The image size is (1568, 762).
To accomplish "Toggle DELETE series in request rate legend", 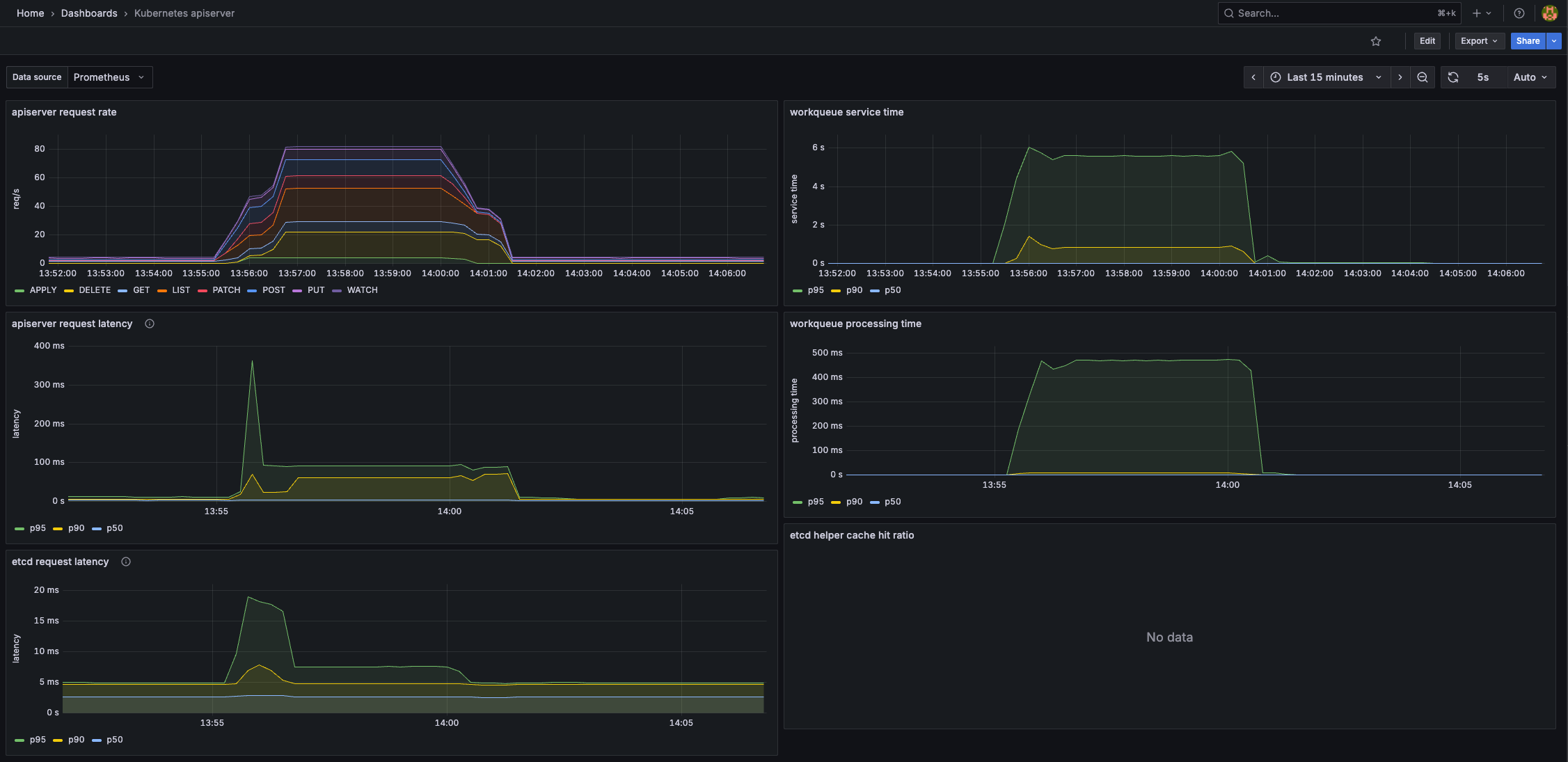I will [x=95, y=290].
